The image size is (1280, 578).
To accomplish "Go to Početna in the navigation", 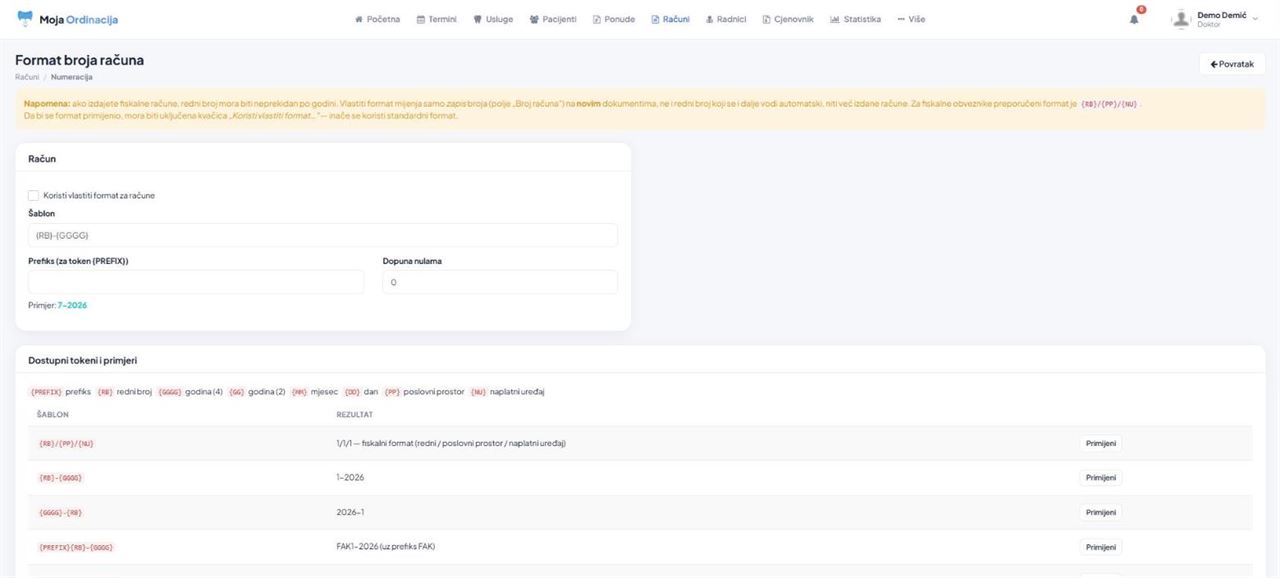I will coord(378,19).
